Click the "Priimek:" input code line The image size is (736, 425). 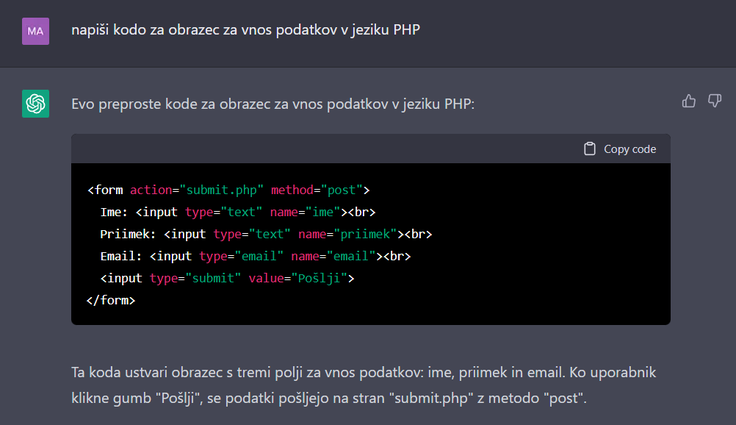tap(266, 234)
